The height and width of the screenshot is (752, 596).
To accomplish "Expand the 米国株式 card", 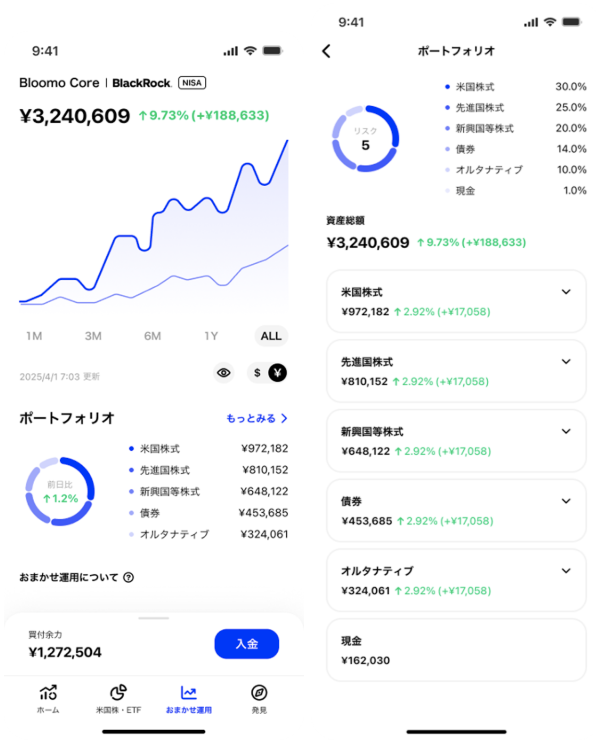I will coord(566,292).
